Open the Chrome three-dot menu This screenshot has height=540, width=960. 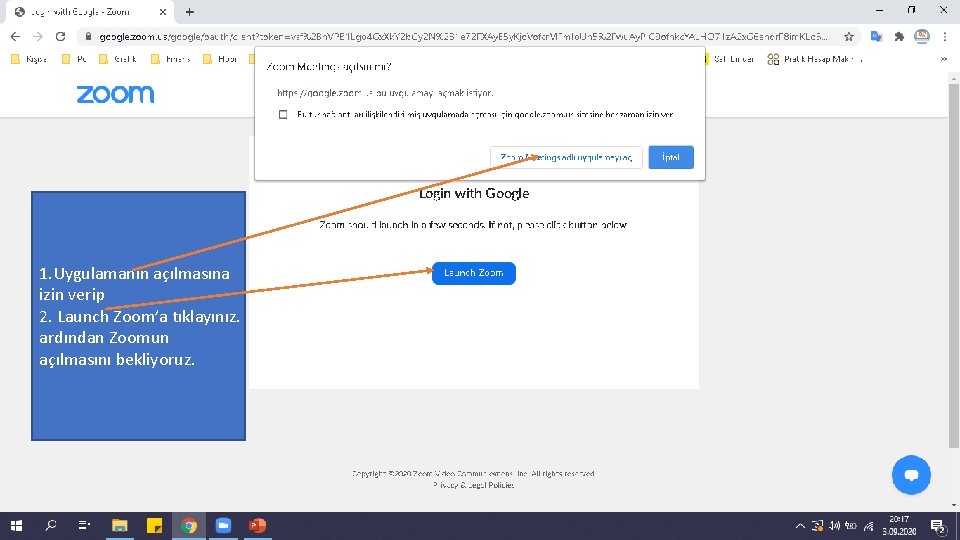(x=945, y=37)
